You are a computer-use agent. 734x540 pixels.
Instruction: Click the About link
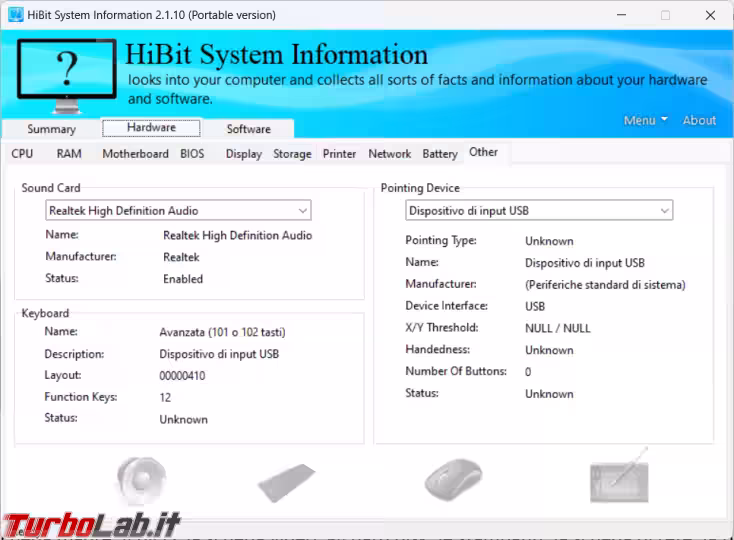(699, 120)
